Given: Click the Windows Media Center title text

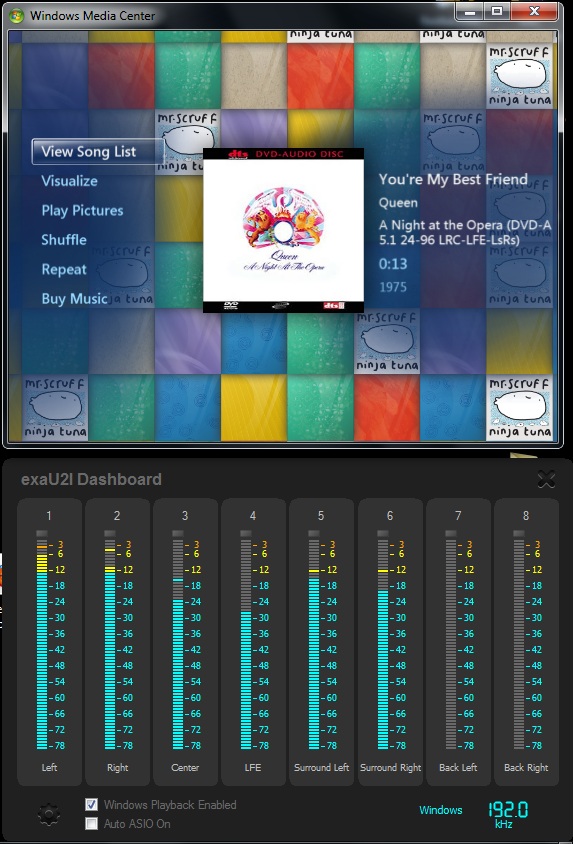Looking at the screenshot, I should click(93, 16).
